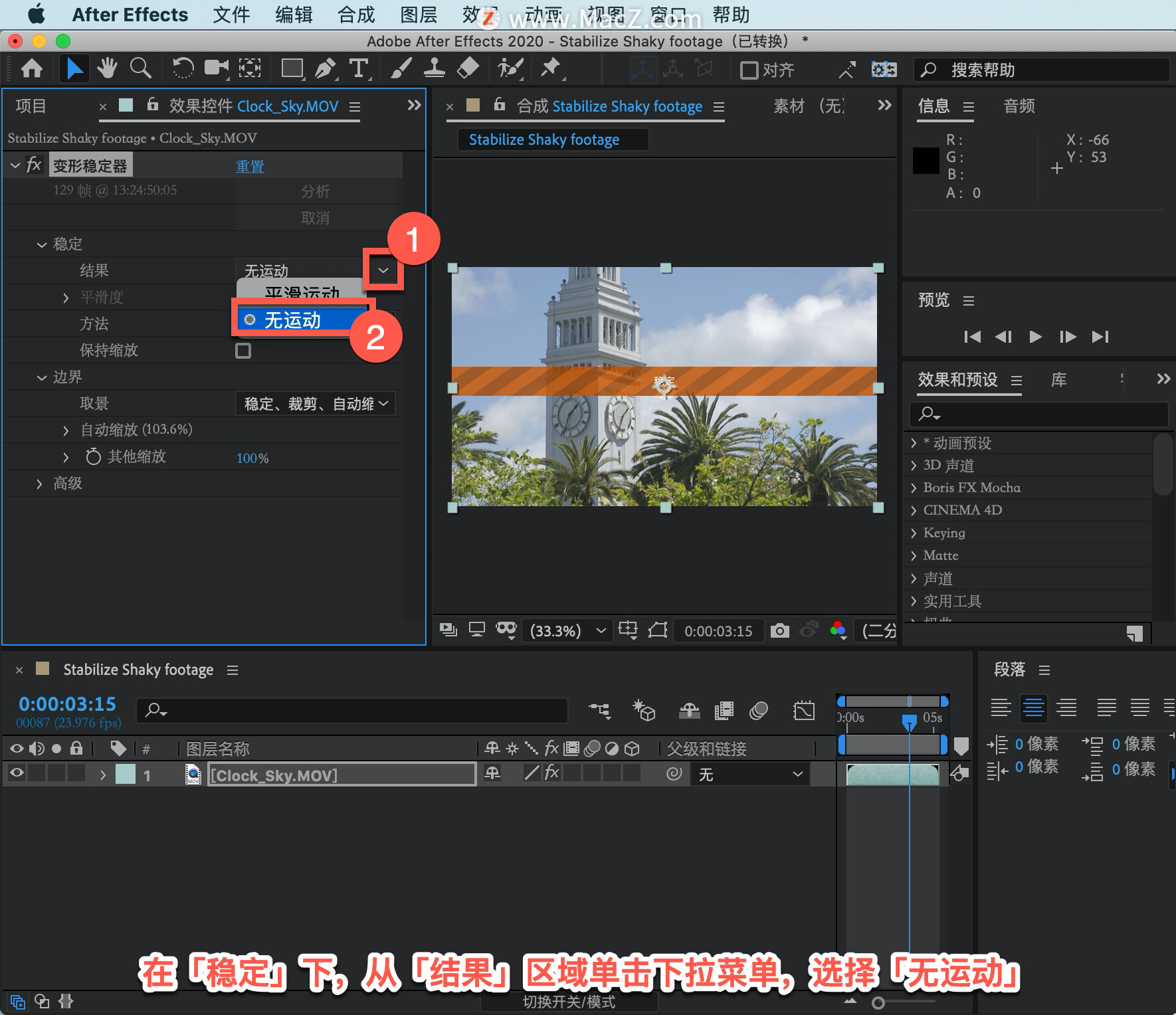Screen dimensions: 1176x1015
Task: Click the 切换开关/模式 button
Action: tap(569, 1002)
